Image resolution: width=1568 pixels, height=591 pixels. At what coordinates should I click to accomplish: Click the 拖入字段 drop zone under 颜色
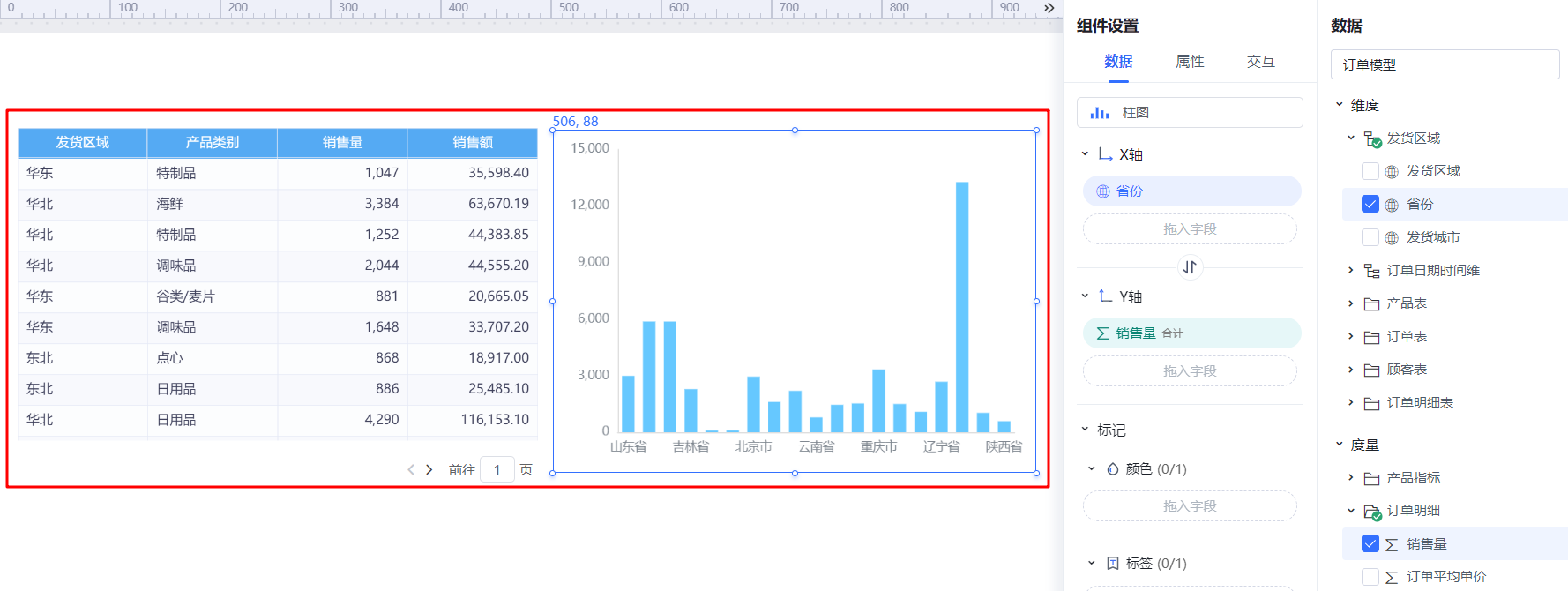pyautogui.click(x=1190, y=506)
